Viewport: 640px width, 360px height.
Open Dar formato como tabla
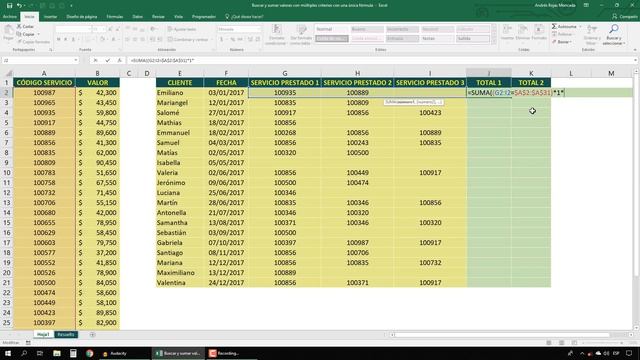pos(301,35)
